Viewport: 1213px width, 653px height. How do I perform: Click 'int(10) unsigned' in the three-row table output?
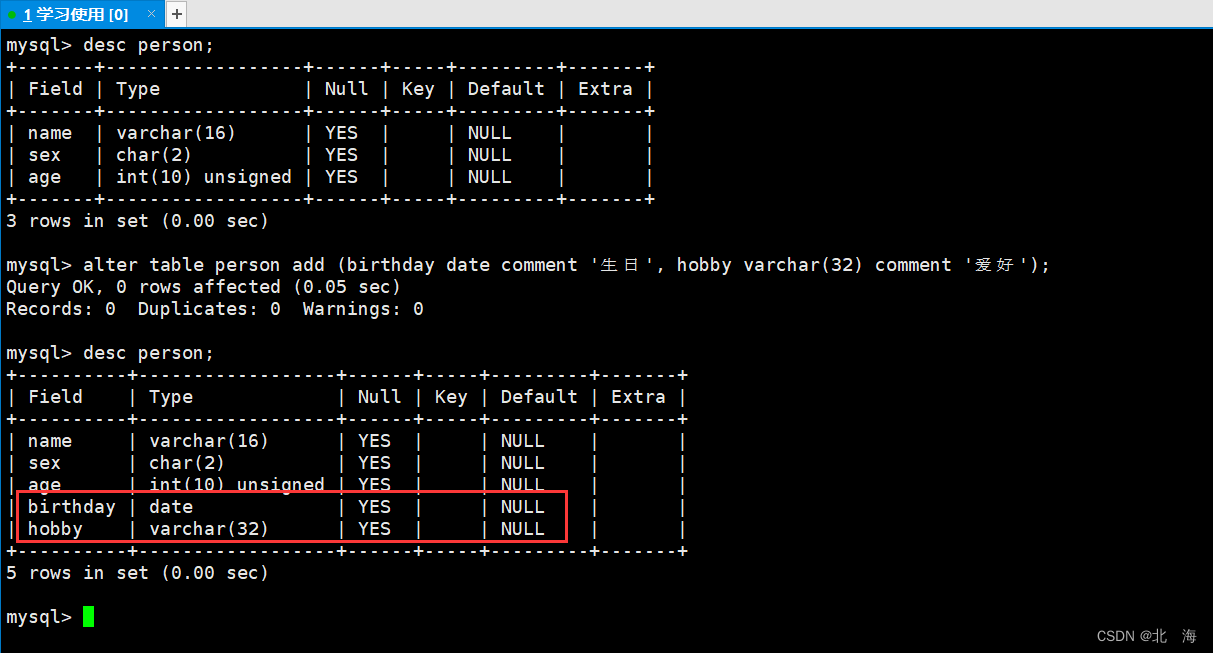tap(204, 177)
